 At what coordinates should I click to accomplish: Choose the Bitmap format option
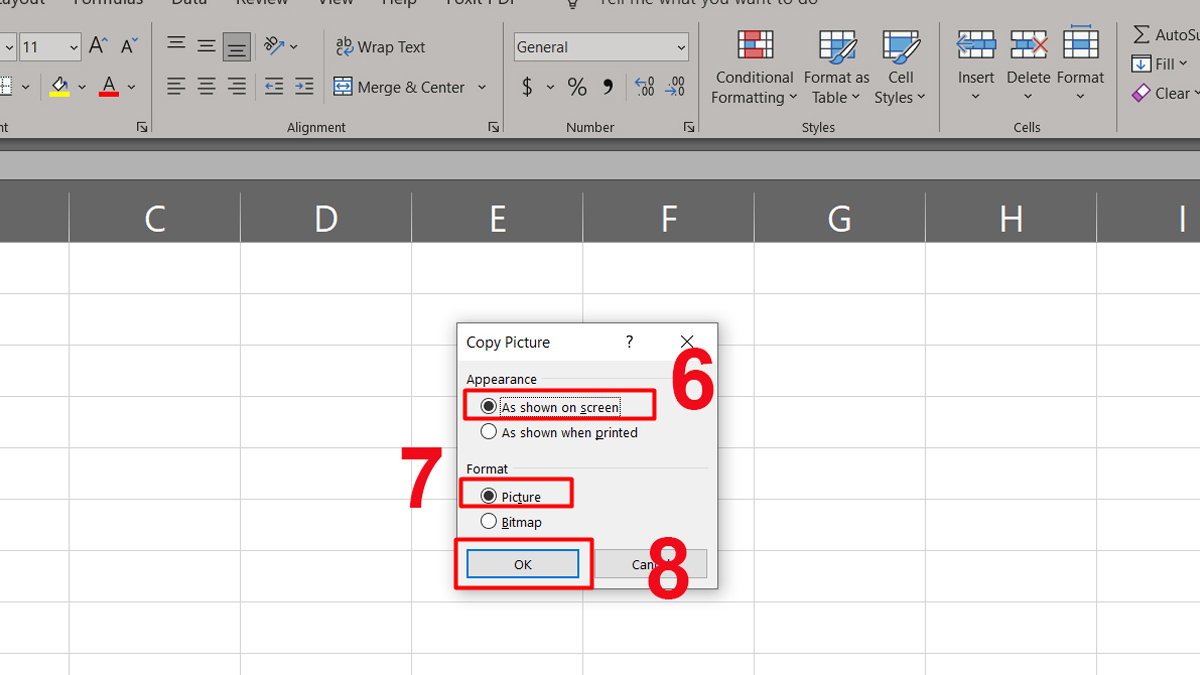click(489, 522)
